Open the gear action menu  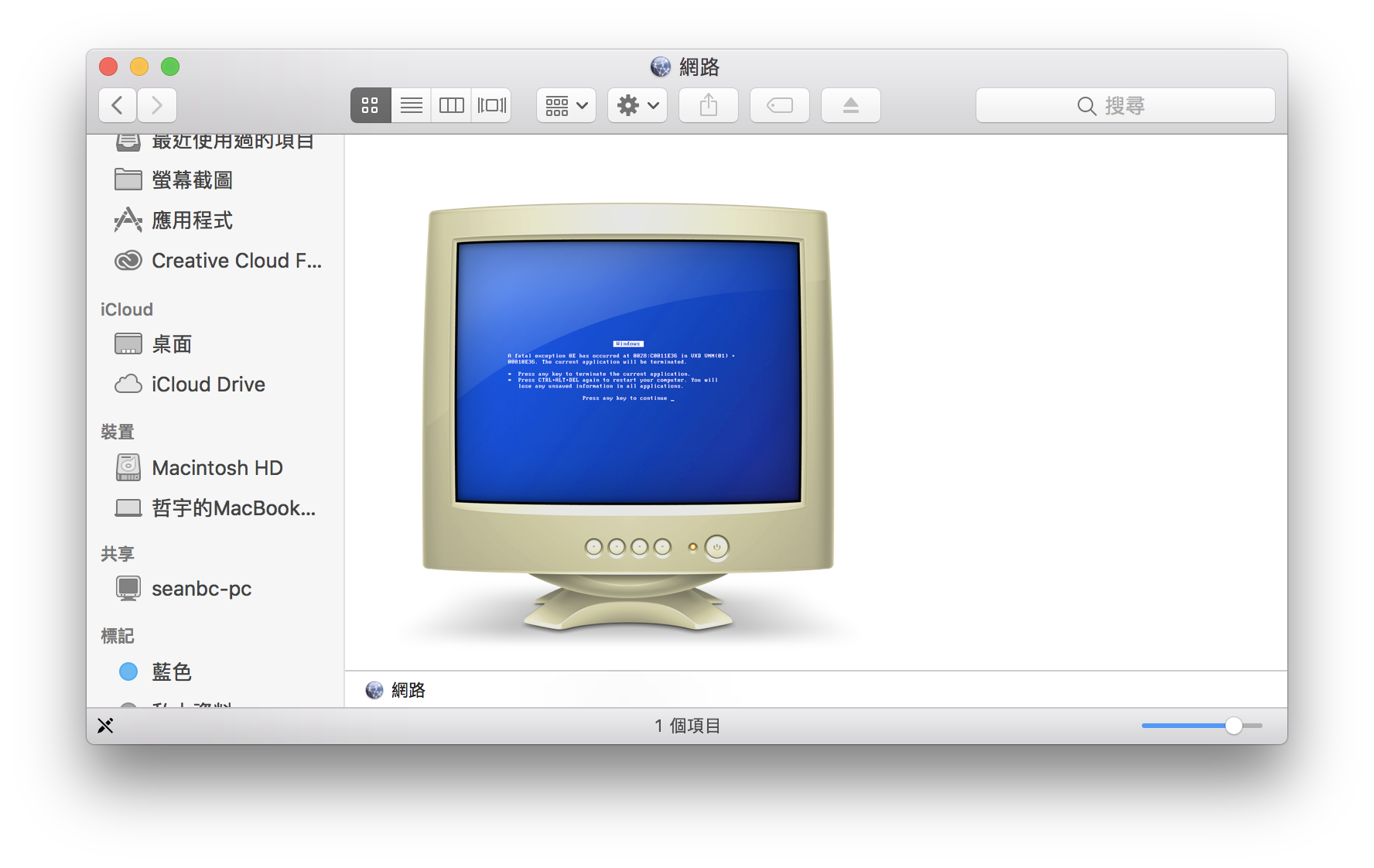pos(637,105)
